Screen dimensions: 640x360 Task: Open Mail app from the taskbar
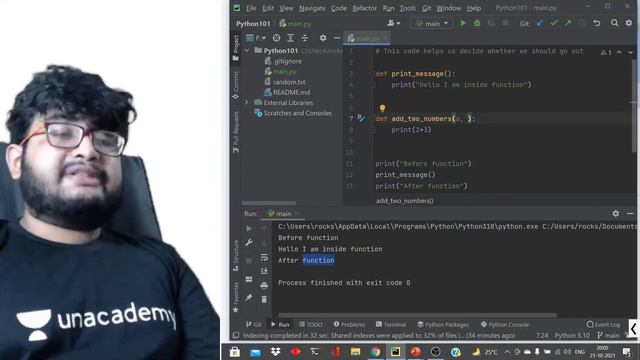255,351
